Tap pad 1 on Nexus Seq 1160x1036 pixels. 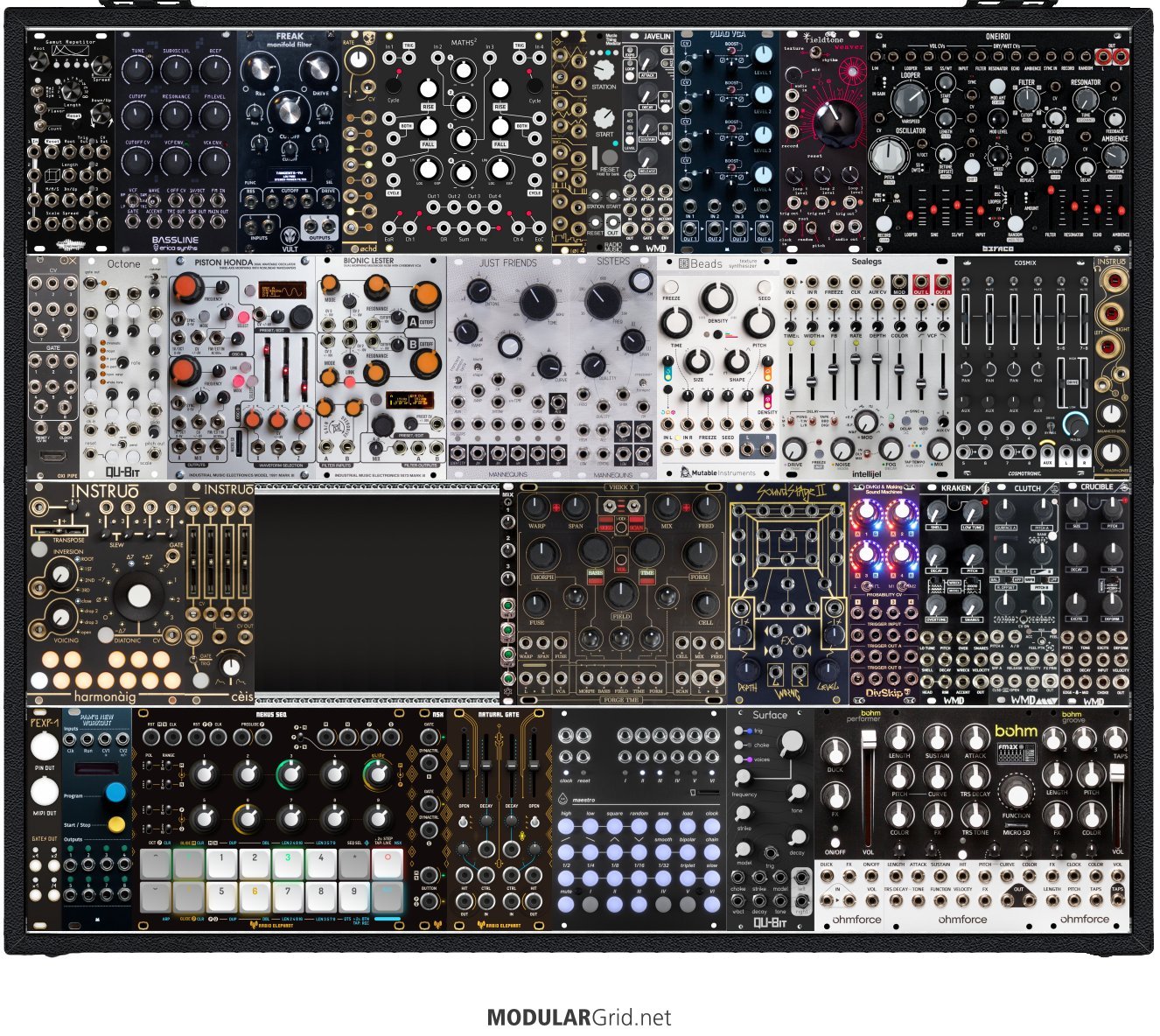pyautogui.click(x=221, y=863)
